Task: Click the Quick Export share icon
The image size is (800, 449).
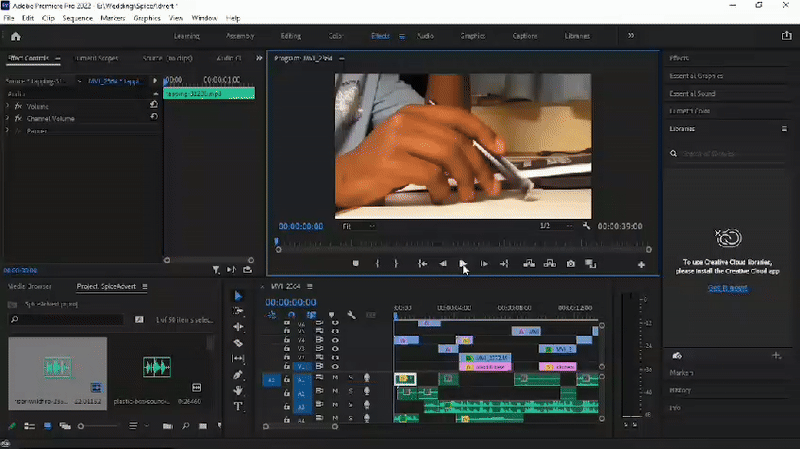Action: coord(786,36)
